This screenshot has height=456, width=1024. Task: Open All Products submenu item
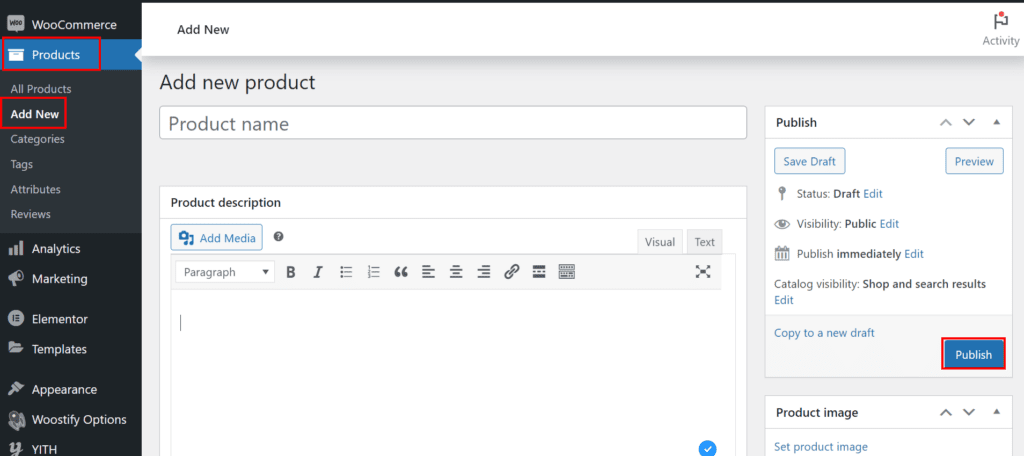[41, 89]
